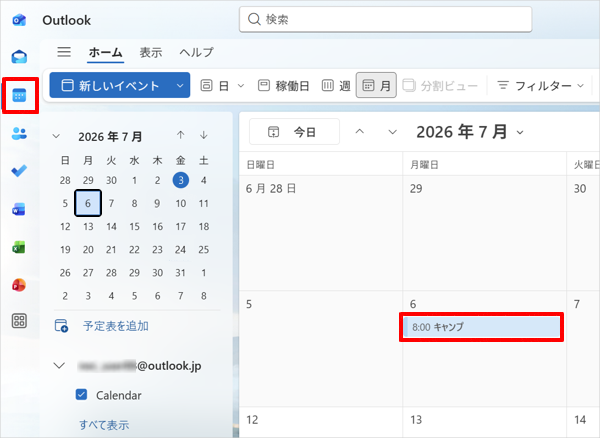The height and width of the screenshot is (438, 600).
Task: Click the day 13 cell in month grid
Action: [484, 422]
